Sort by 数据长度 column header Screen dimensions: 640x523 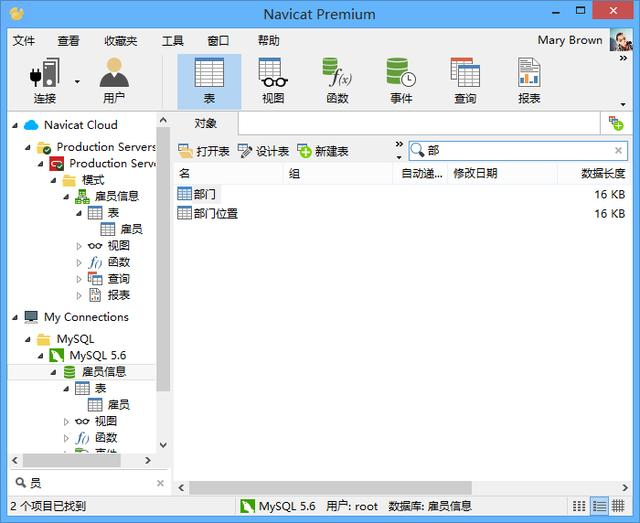593,174
